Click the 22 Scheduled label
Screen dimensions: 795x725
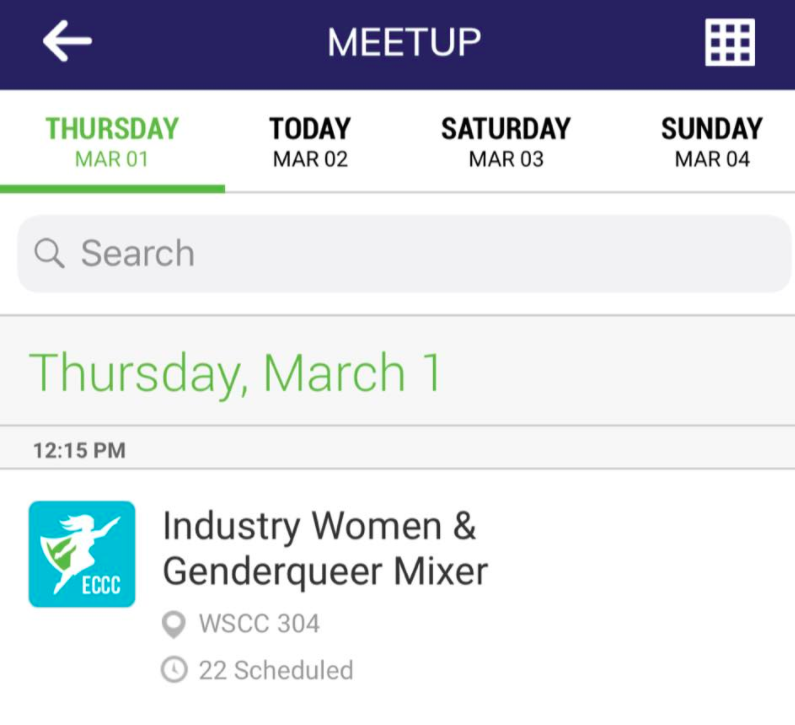pos(276,670)
